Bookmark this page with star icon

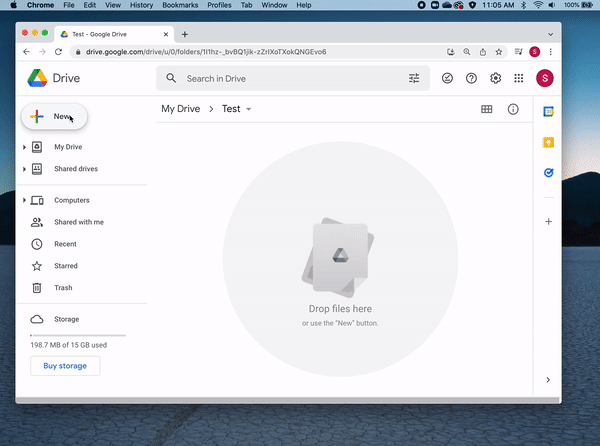pos(499,52)
